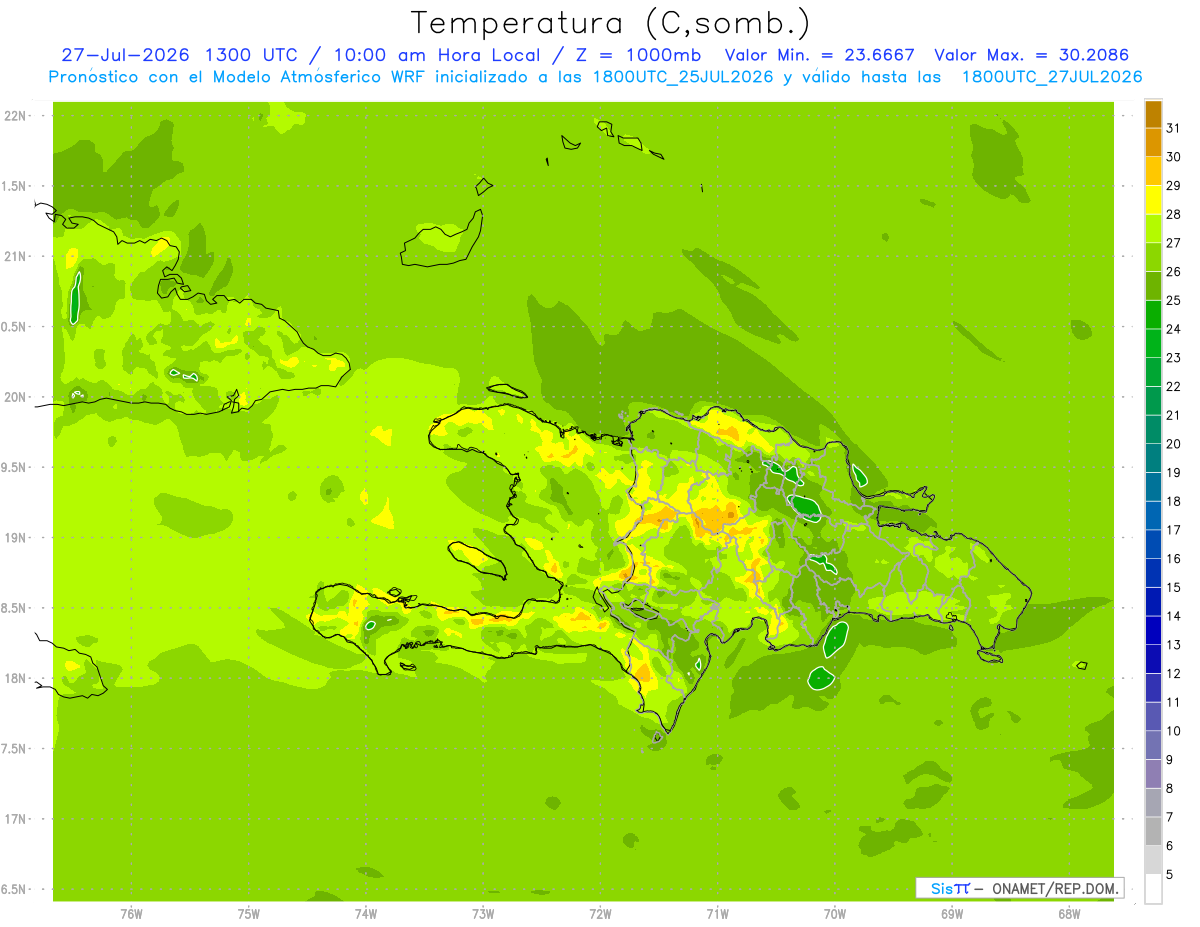Click the "19N" latitude axis label
The height and width of the screenshot is (927, 1200).
[15, 538]
